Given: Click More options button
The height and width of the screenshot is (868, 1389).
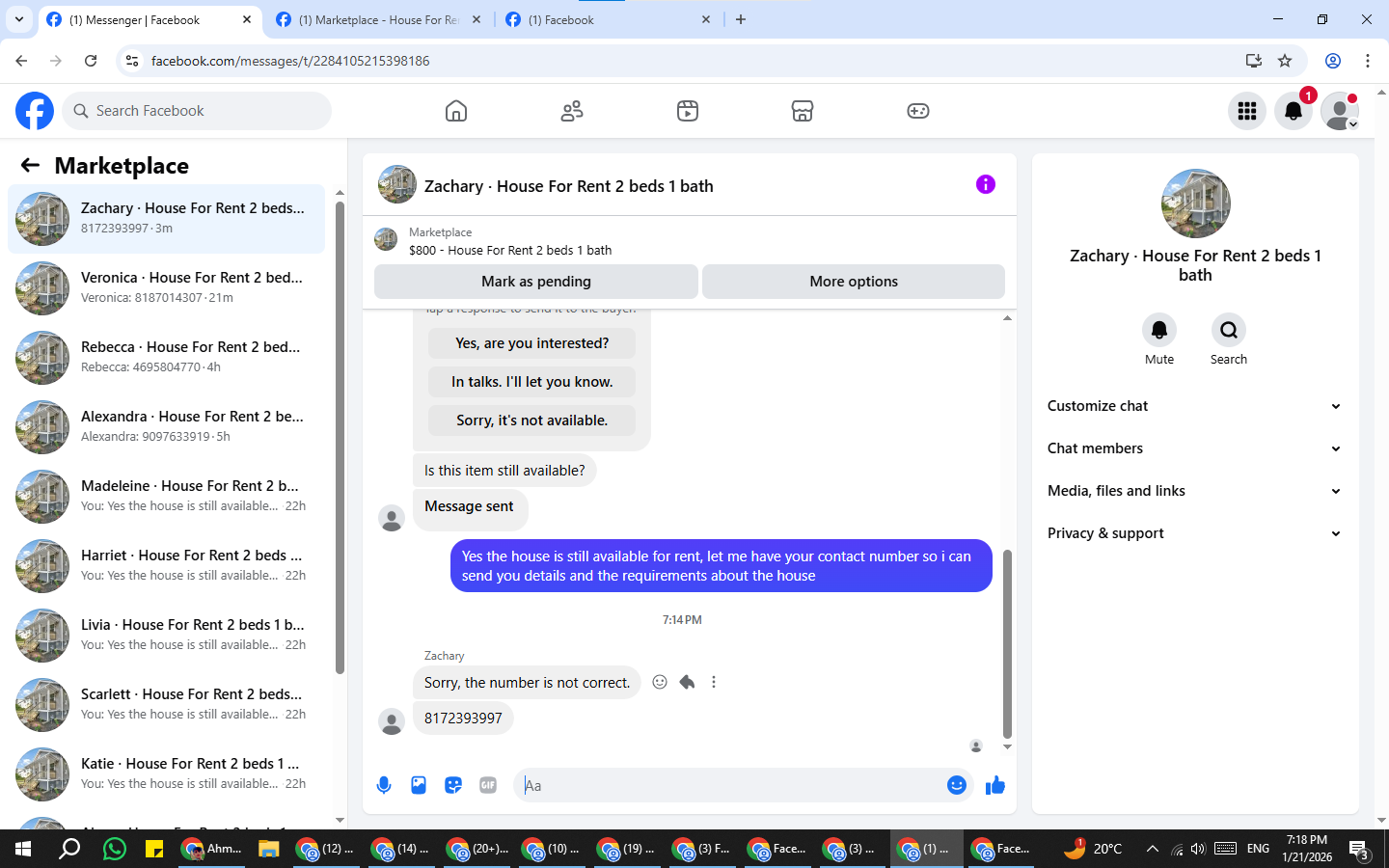Looking at the screenshot, I should coord(854,282).
